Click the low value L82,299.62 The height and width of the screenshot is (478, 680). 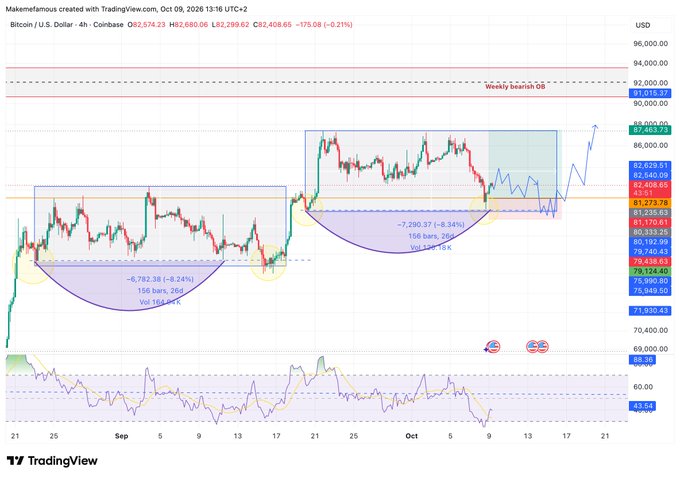pos(231,25)
